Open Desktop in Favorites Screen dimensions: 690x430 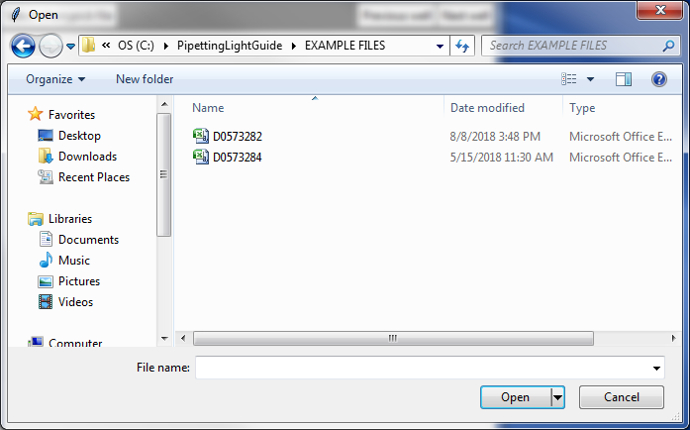tap(79, 136)
